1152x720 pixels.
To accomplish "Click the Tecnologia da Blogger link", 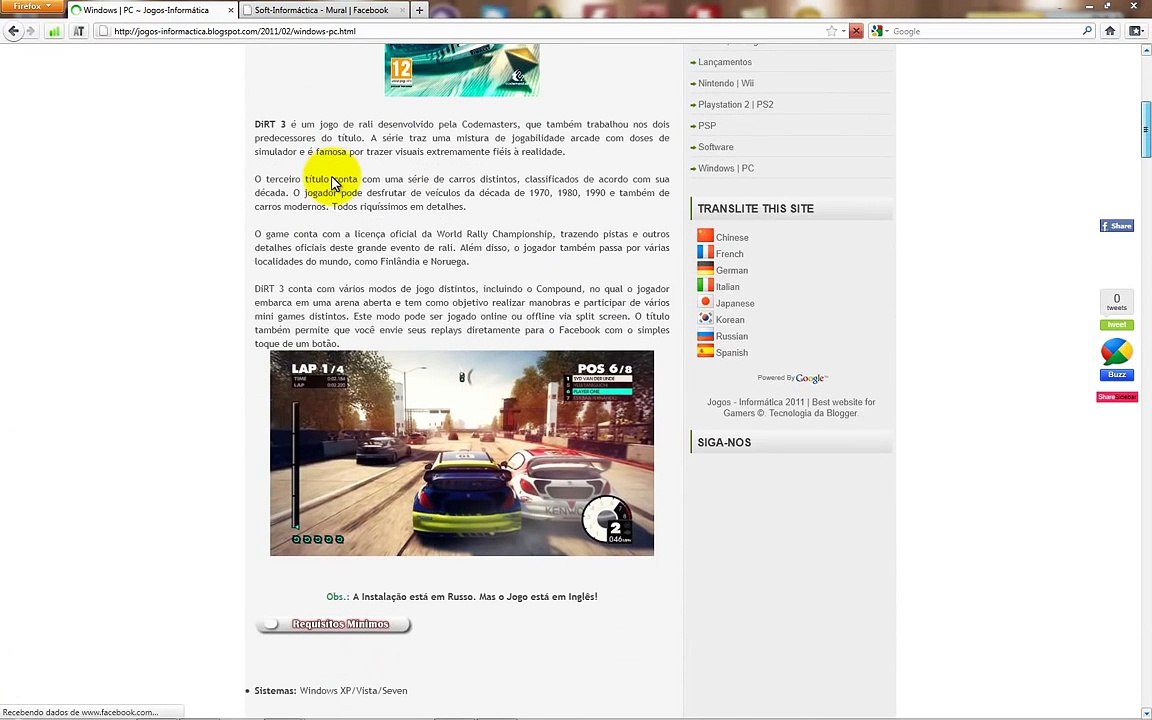I will (x=813, y=413).
